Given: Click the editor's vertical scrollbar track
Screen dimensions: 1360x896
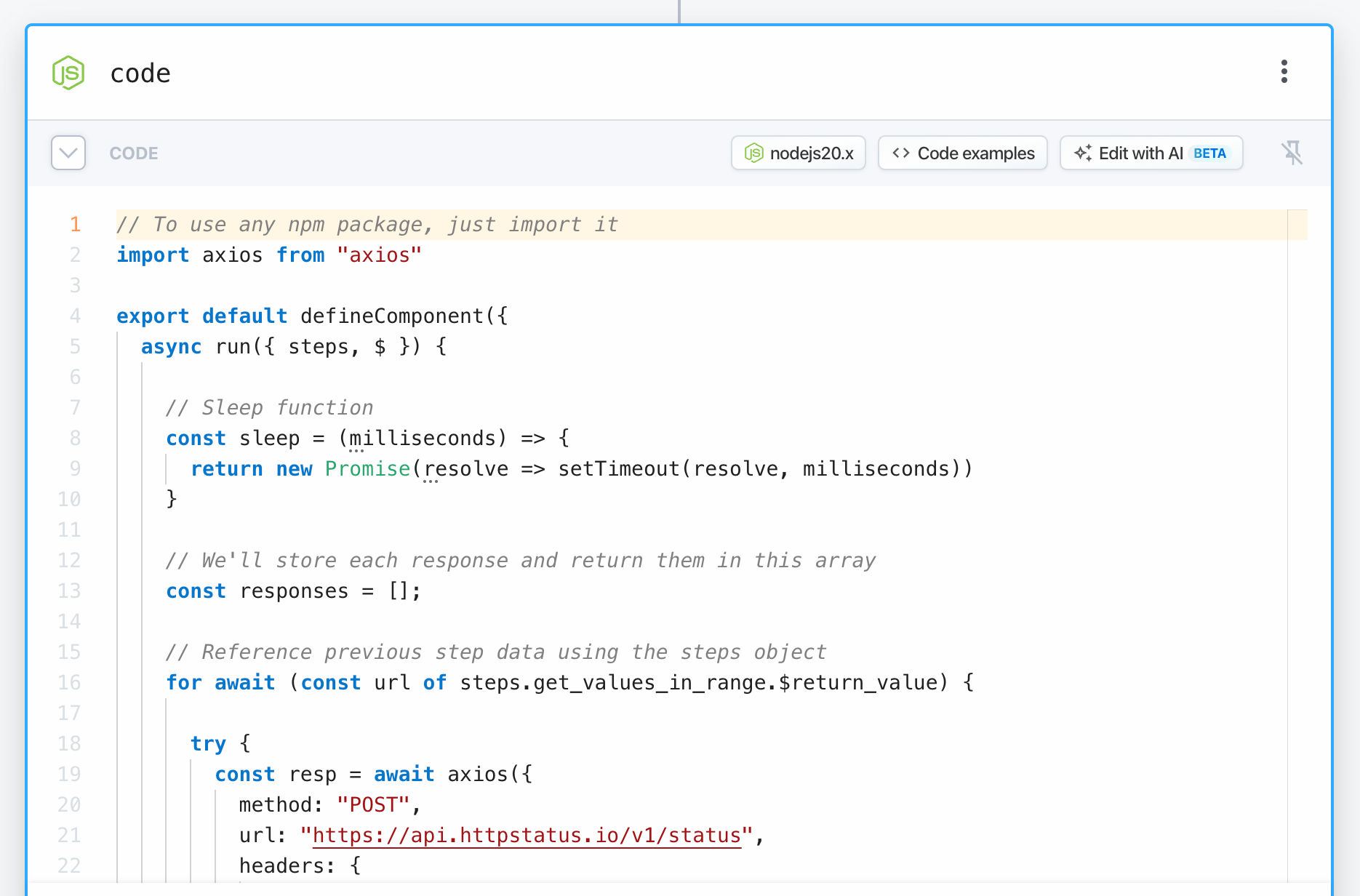Looking at the screenshot, I should tap(1297, 545).
